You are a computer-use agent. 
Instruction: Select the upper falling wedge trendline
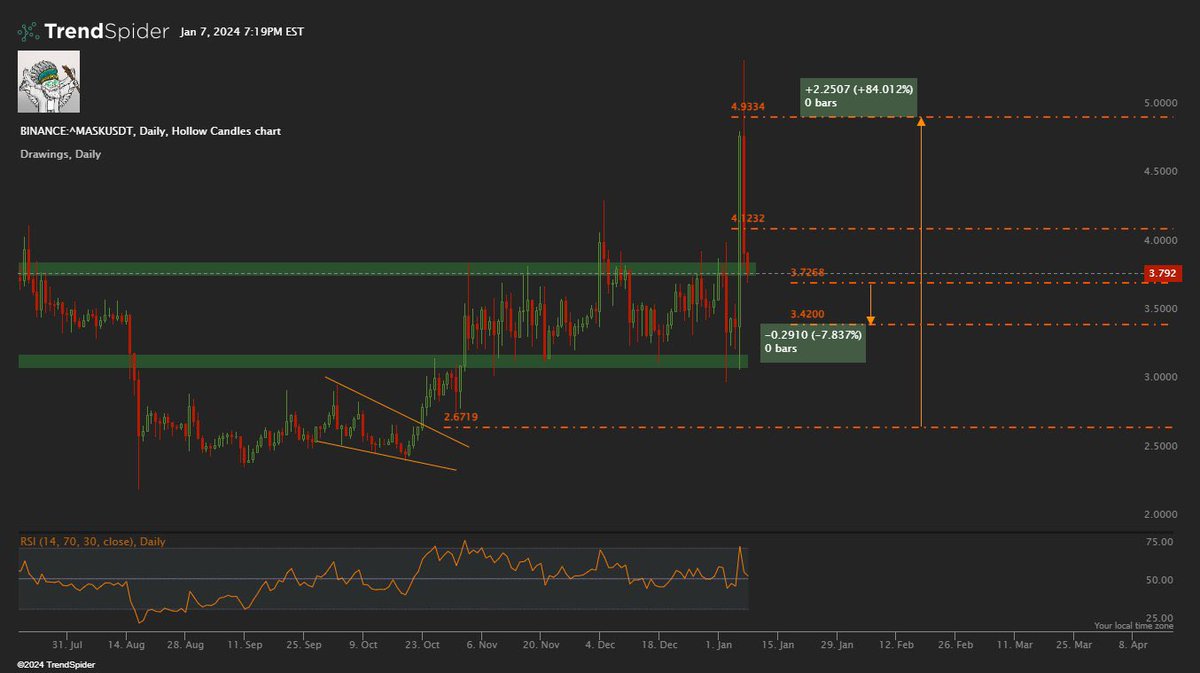(x=397, y=412)
